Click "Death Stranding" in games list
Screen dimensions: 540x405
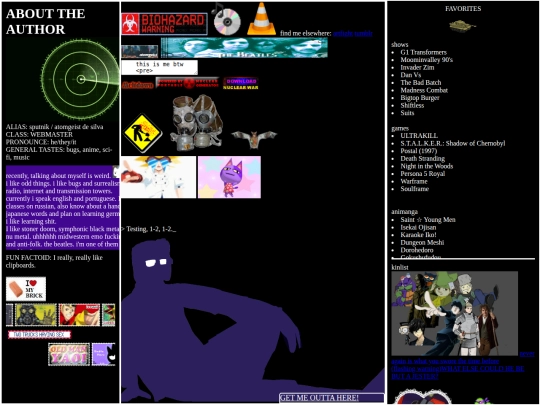pos(423,158)
